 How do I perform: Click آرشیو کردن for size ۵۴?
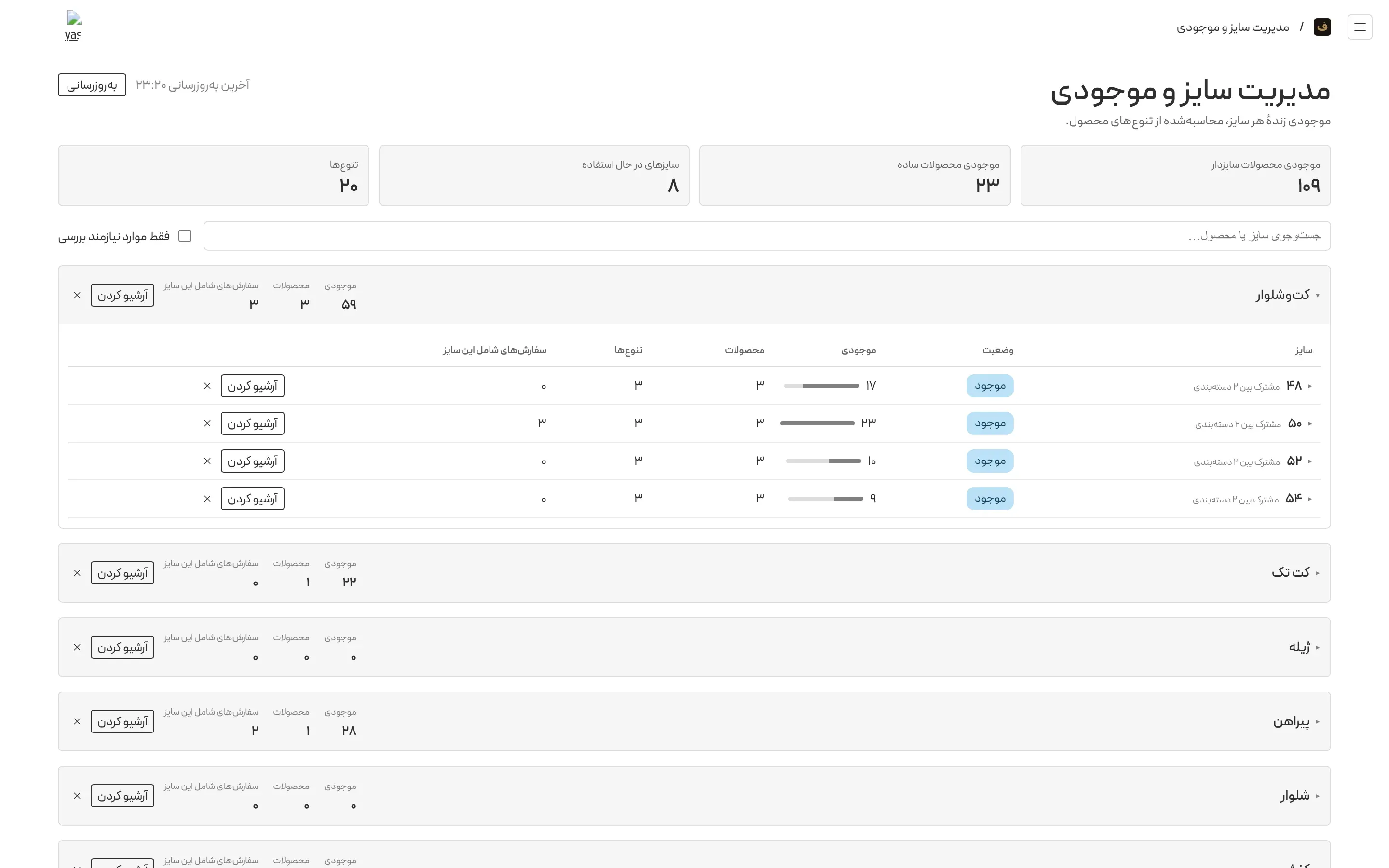[253, 499]
